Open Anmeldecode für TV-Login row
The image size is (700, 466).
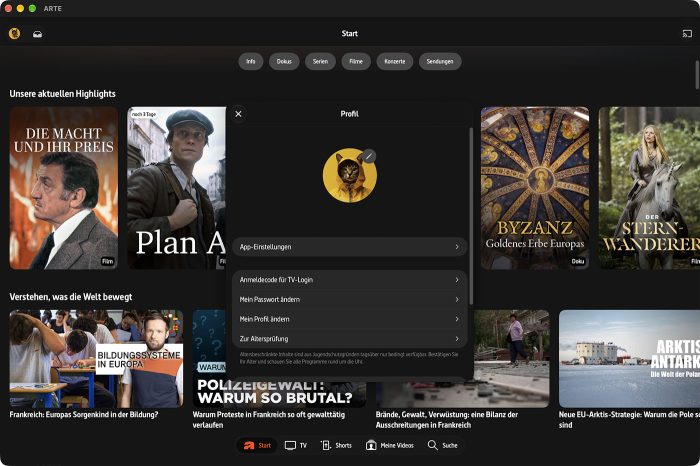[x=350, y=280]
